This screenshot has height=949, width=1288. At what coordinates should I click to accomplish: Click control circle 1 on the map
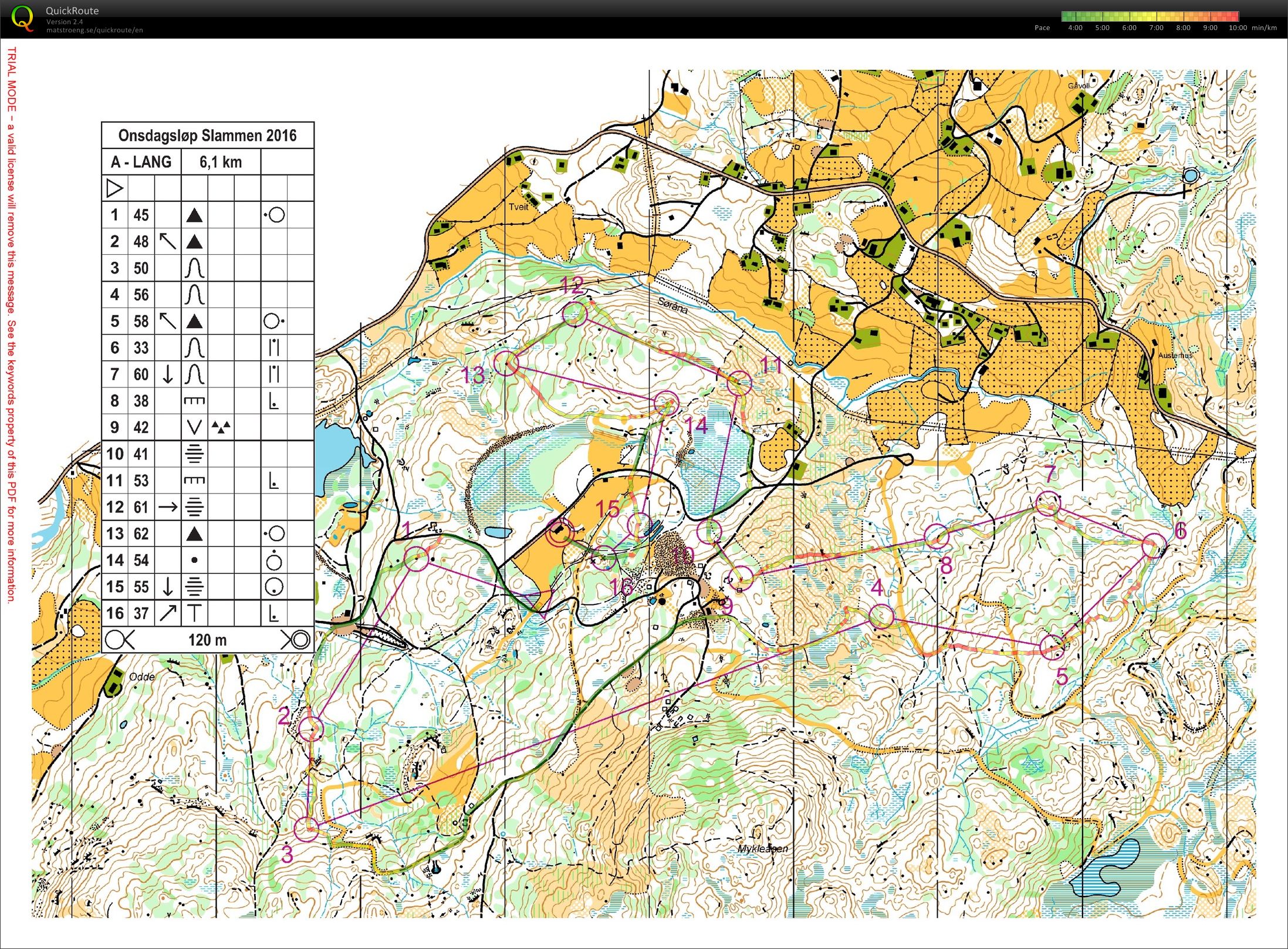pos(417,559)
